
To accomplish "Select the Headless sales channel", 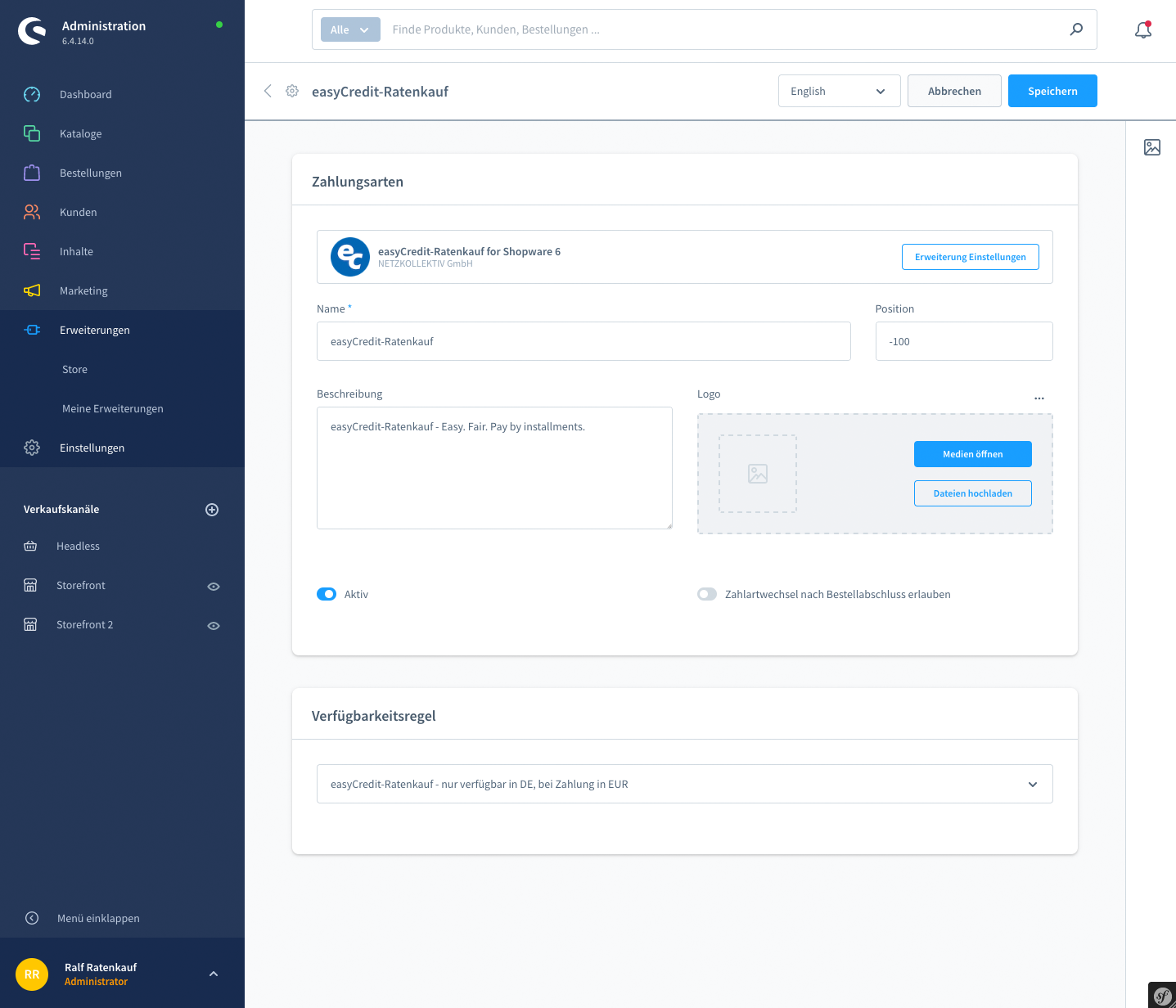I will pos(78,546).
